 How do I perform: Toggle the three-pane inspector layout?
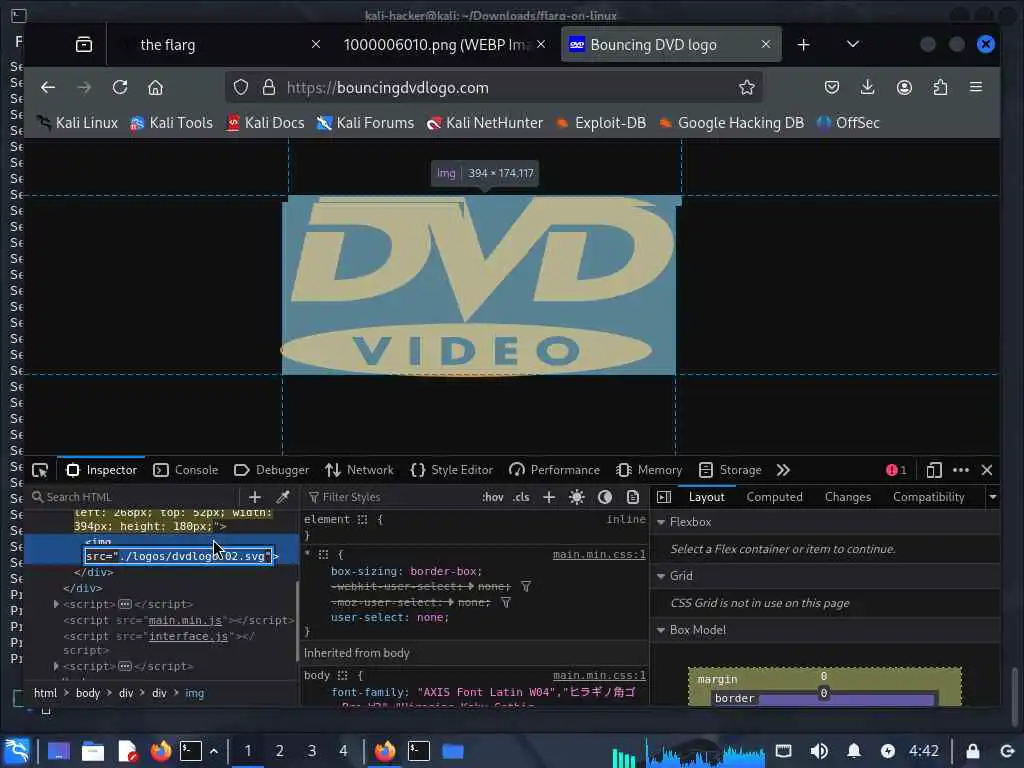[664, 497]
